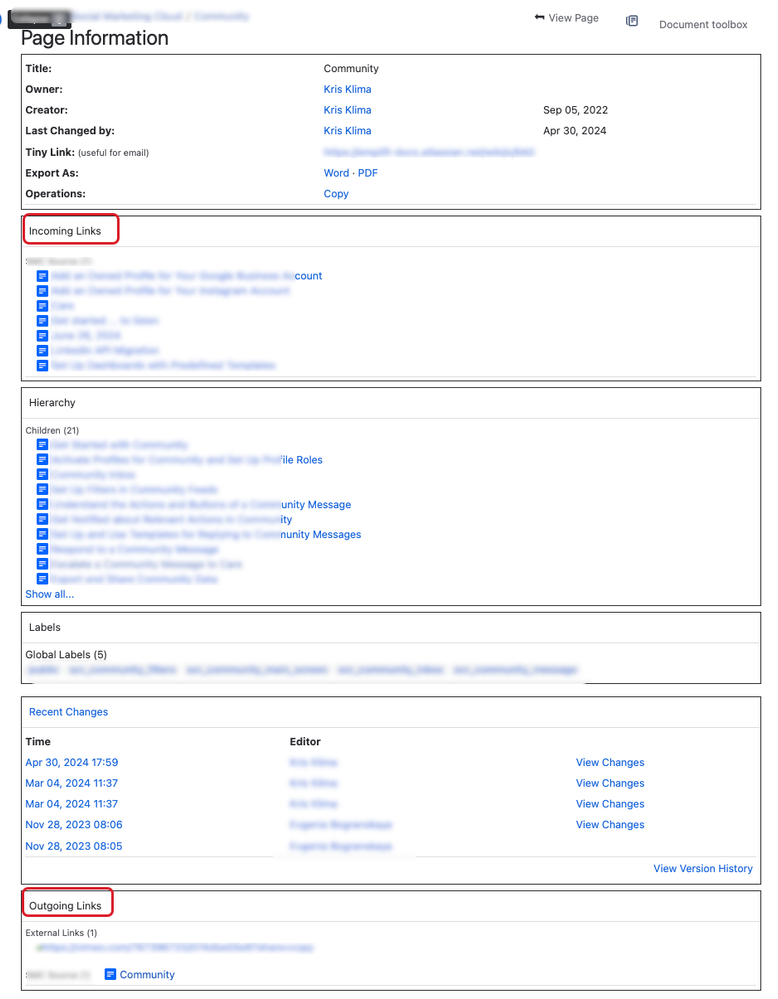Open the View Page link text
The width and height of the screenshot is (778, 999).
pos(573,18)
